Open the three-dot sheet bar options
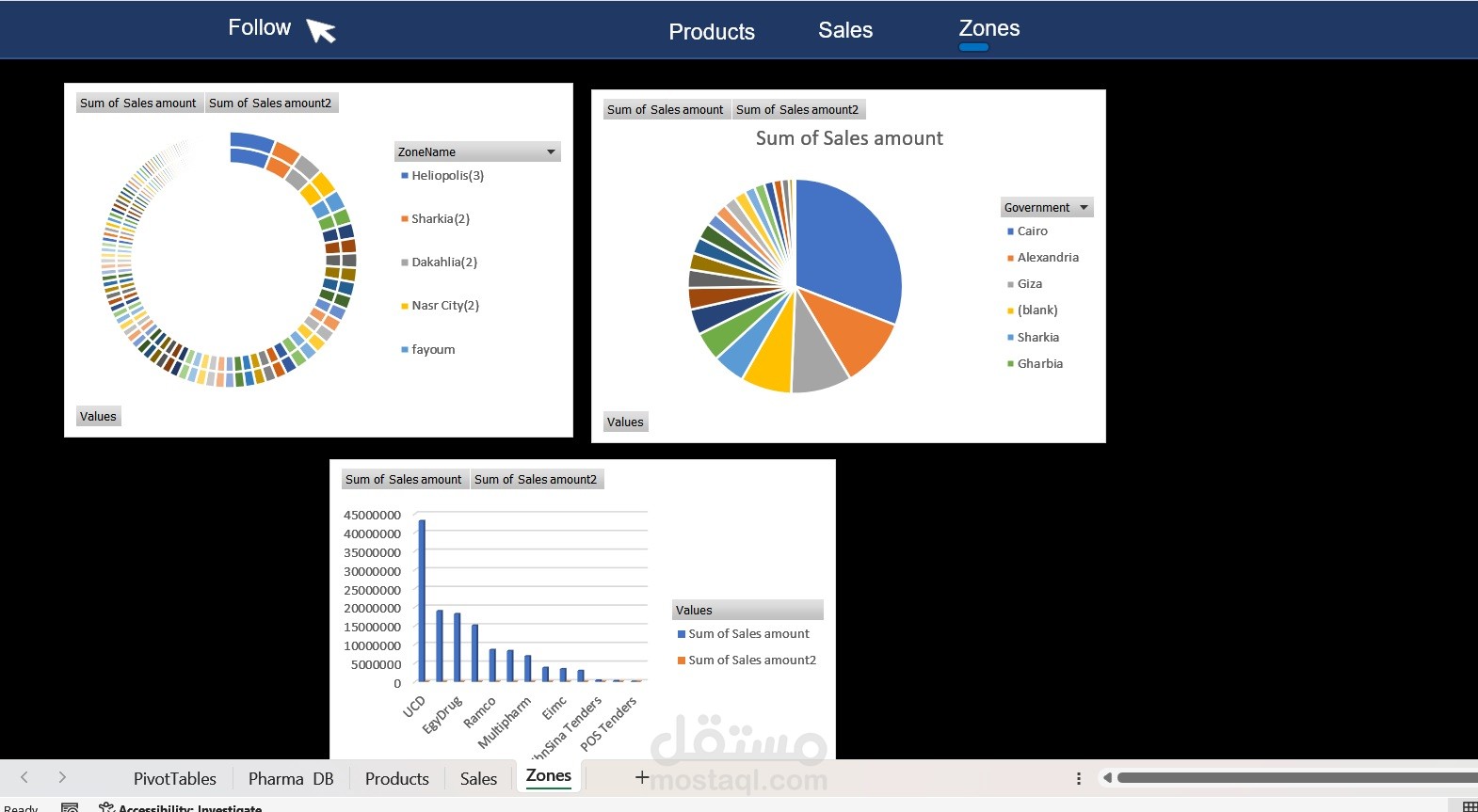The image size is (1478, 812). 1079,778
